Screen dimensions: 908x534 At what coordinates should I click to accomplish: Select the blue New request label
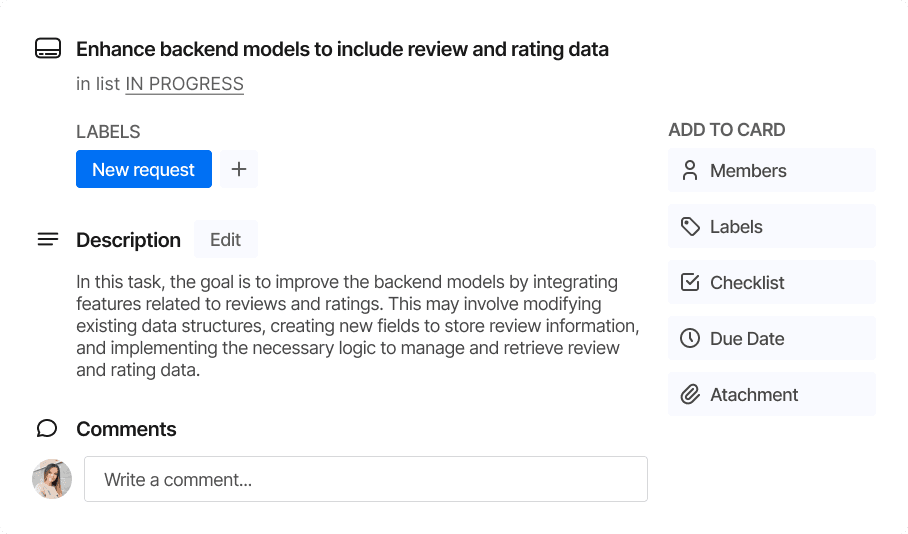coord(143,170)
